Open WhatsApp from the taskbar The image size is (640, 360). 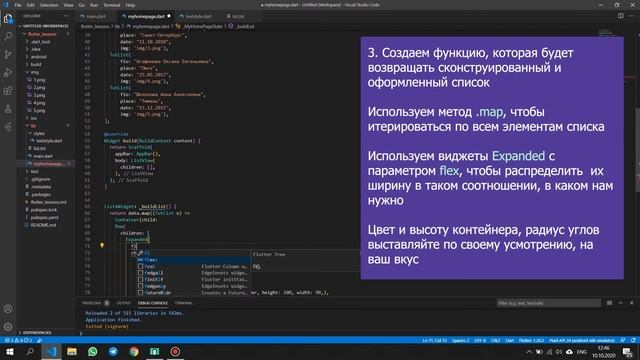(93, 351)
